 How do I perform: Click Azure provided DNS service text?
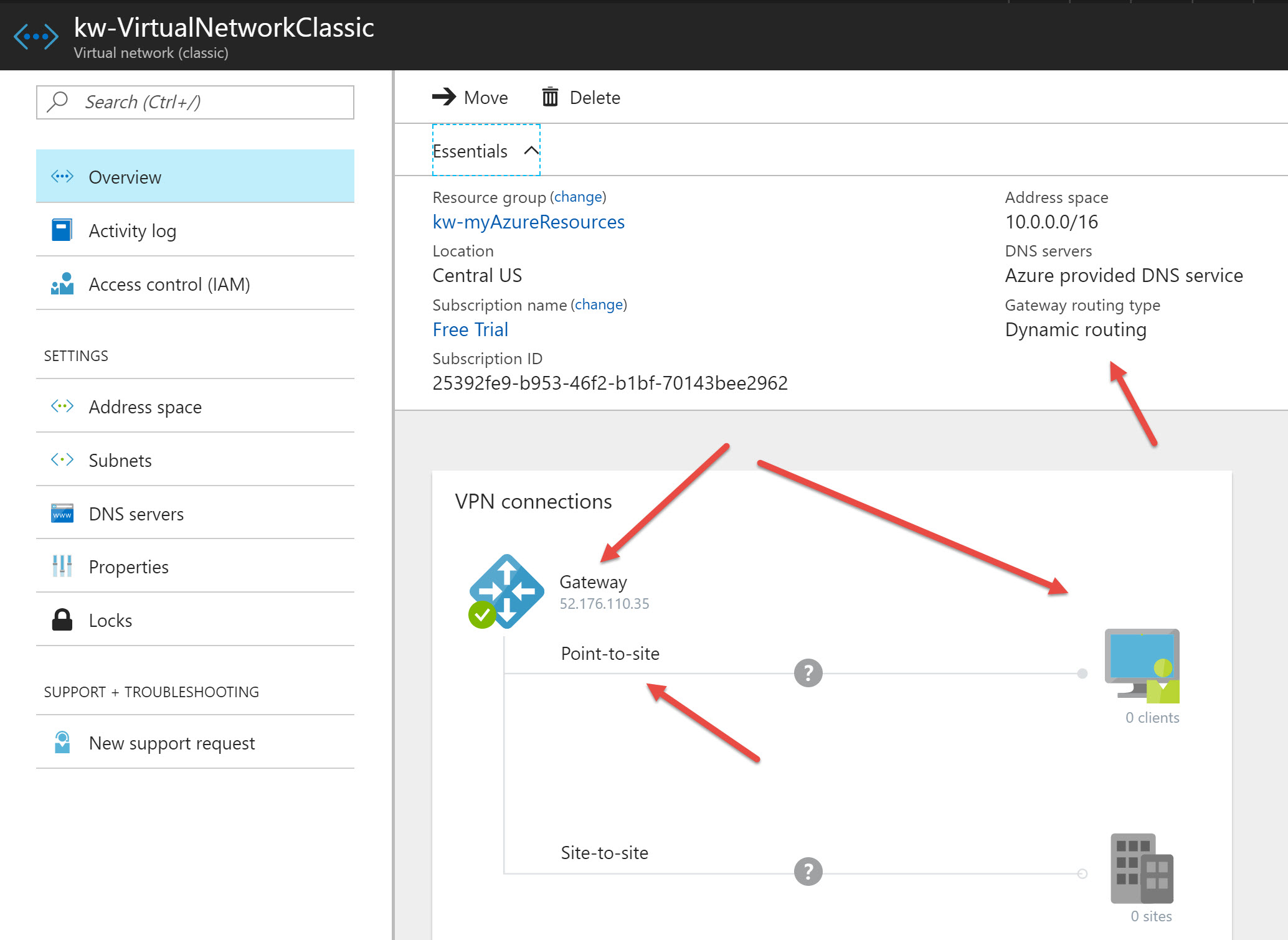[x=1124, y=275]
